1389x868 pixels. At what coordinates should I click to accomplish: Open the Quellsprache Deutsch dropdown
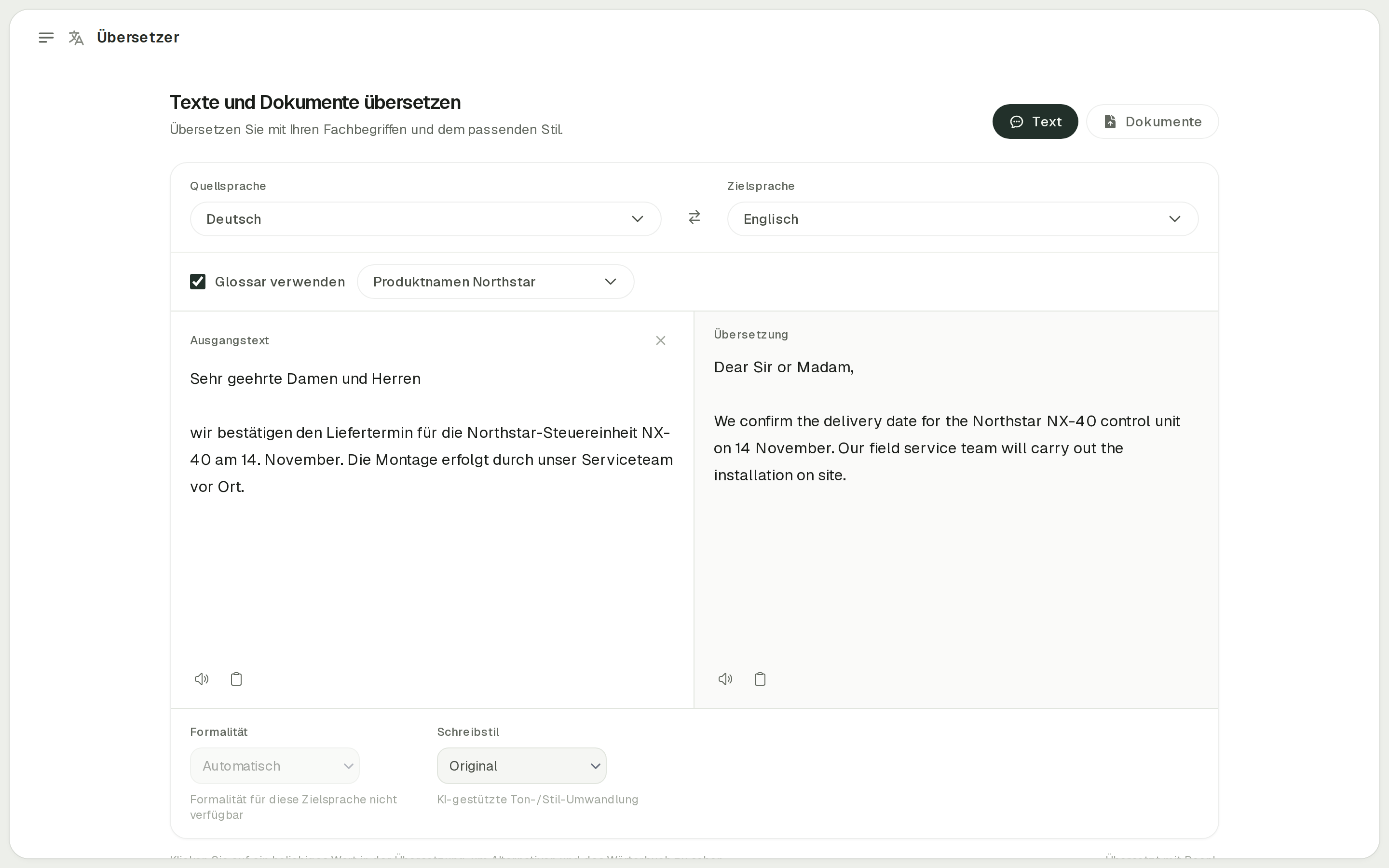[426, 219]
